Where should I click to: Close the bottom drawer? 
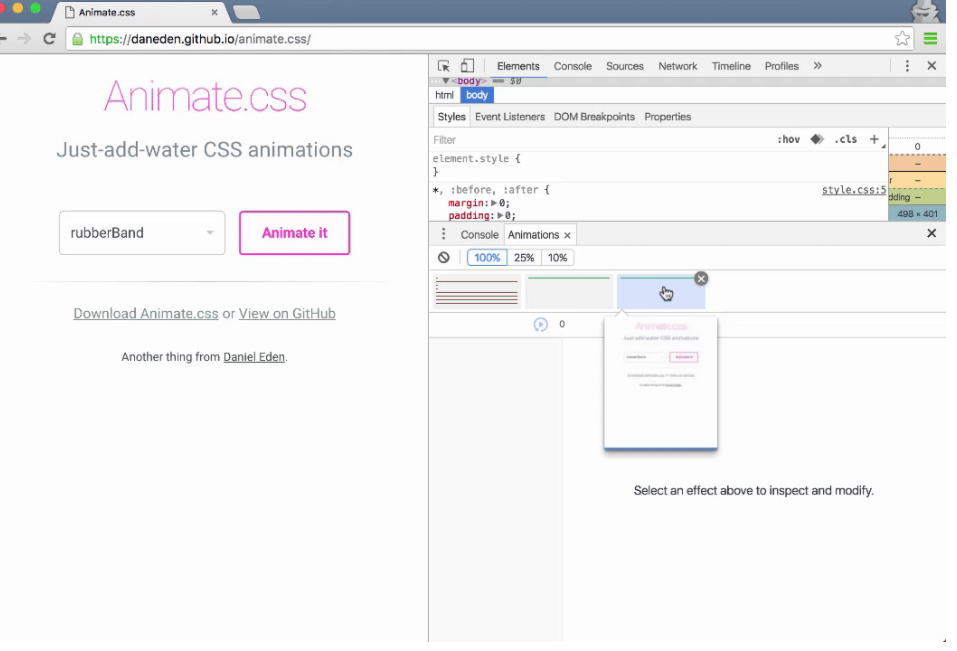point(931,233)
